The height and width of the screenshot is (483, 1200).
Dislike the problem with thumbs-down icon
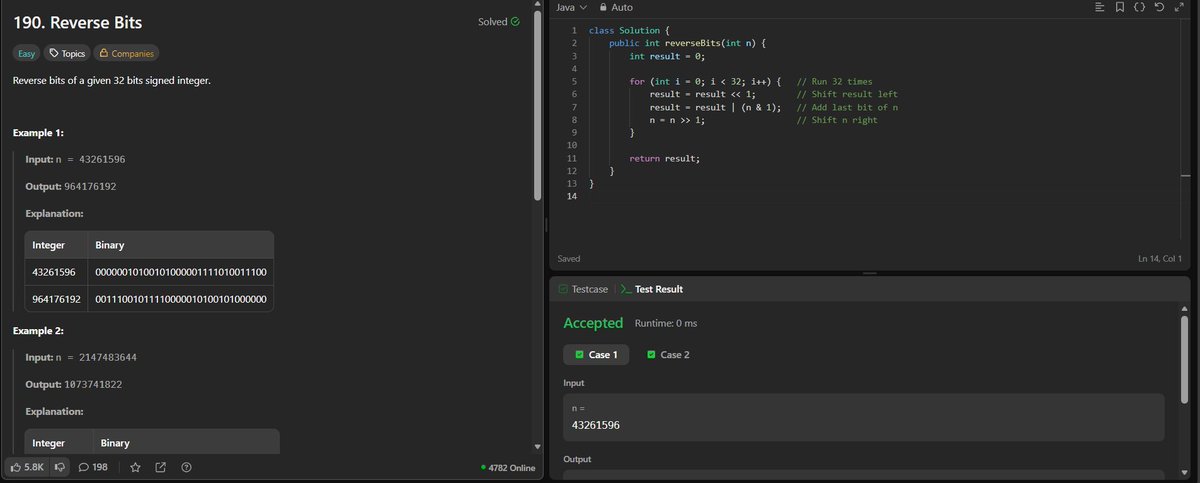coord(59,467)
